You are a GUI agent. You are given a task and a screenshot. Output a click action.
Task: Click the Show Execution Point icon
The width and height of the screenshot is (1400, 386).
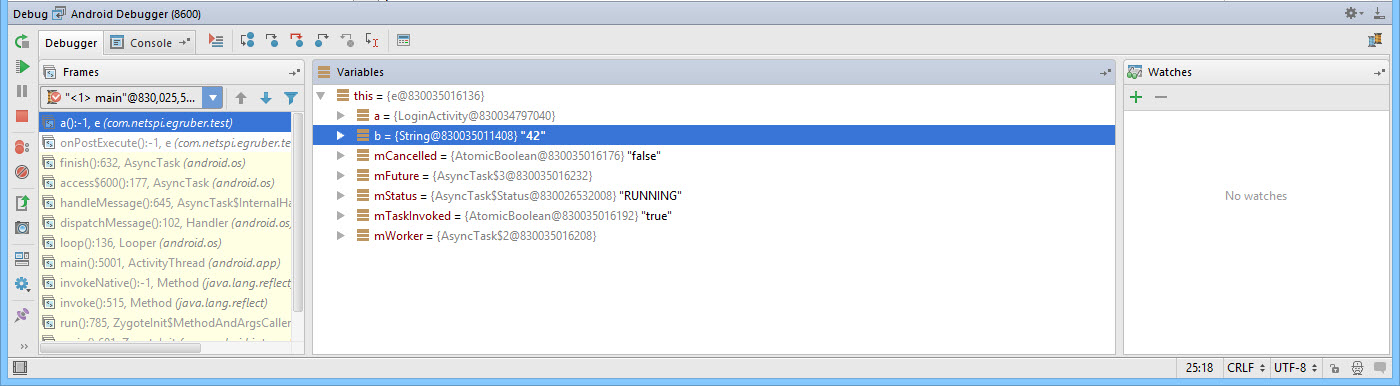pos(215,41)
